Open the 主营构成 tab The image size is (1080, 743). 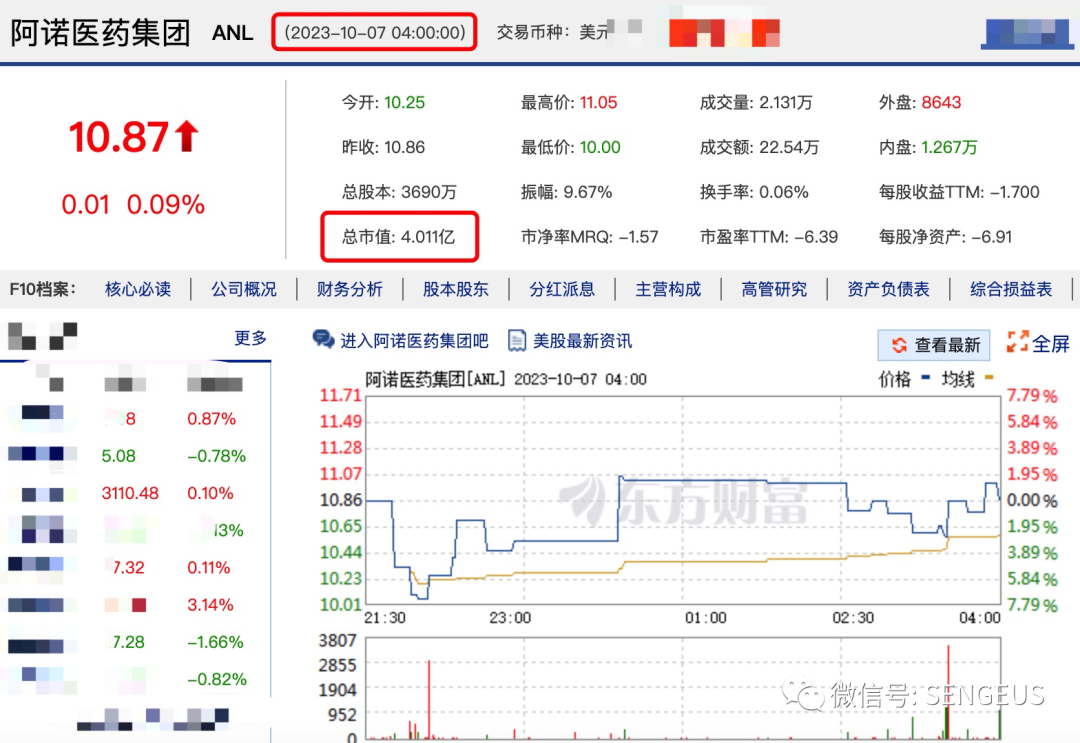(668, 289)
